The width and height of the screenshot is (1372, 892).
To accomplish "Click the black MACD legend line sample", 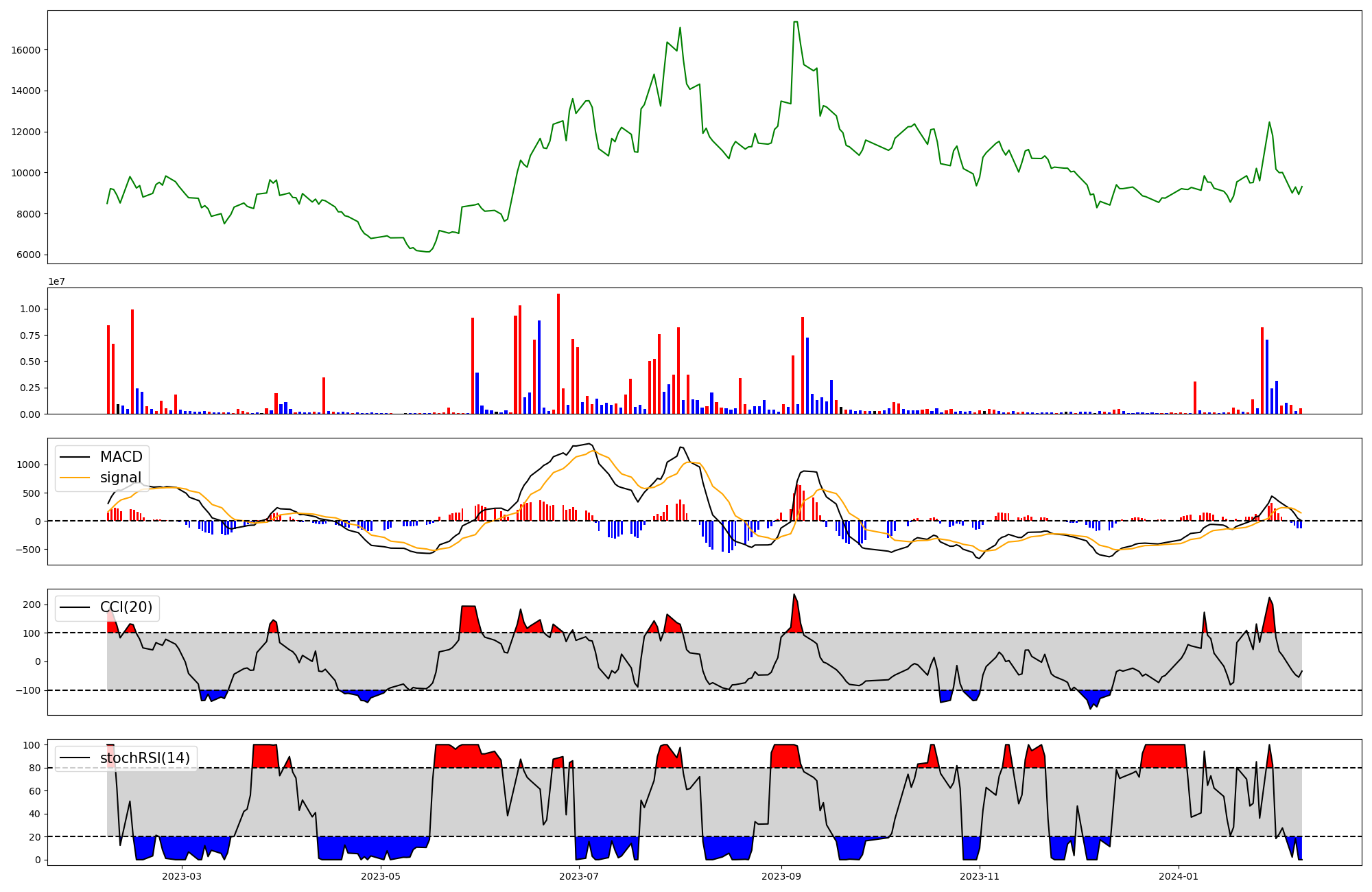I will point(75,457).
